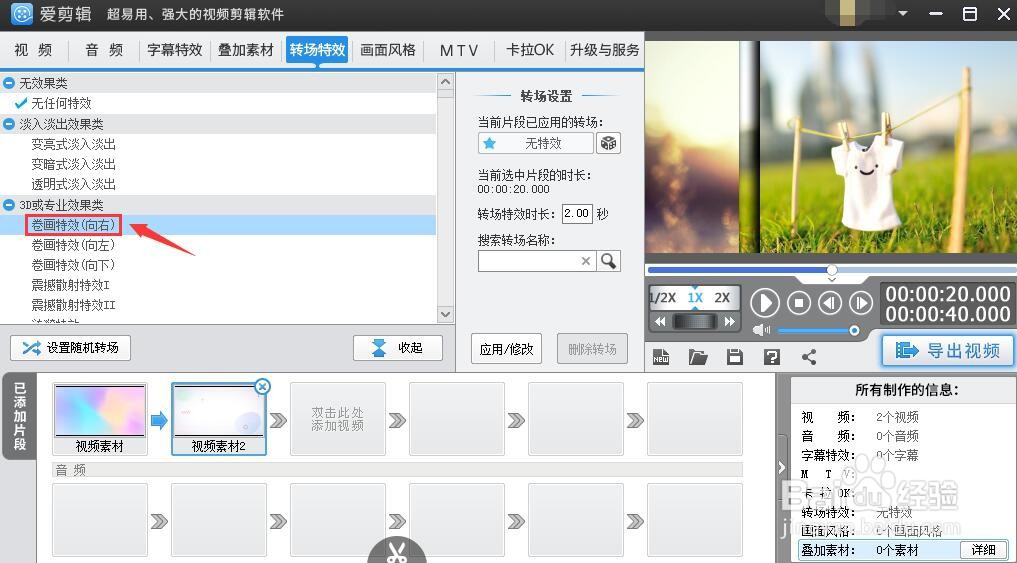Click 设置随机转场 button
Screen dimensions: 1017x563
pos(70,348)
